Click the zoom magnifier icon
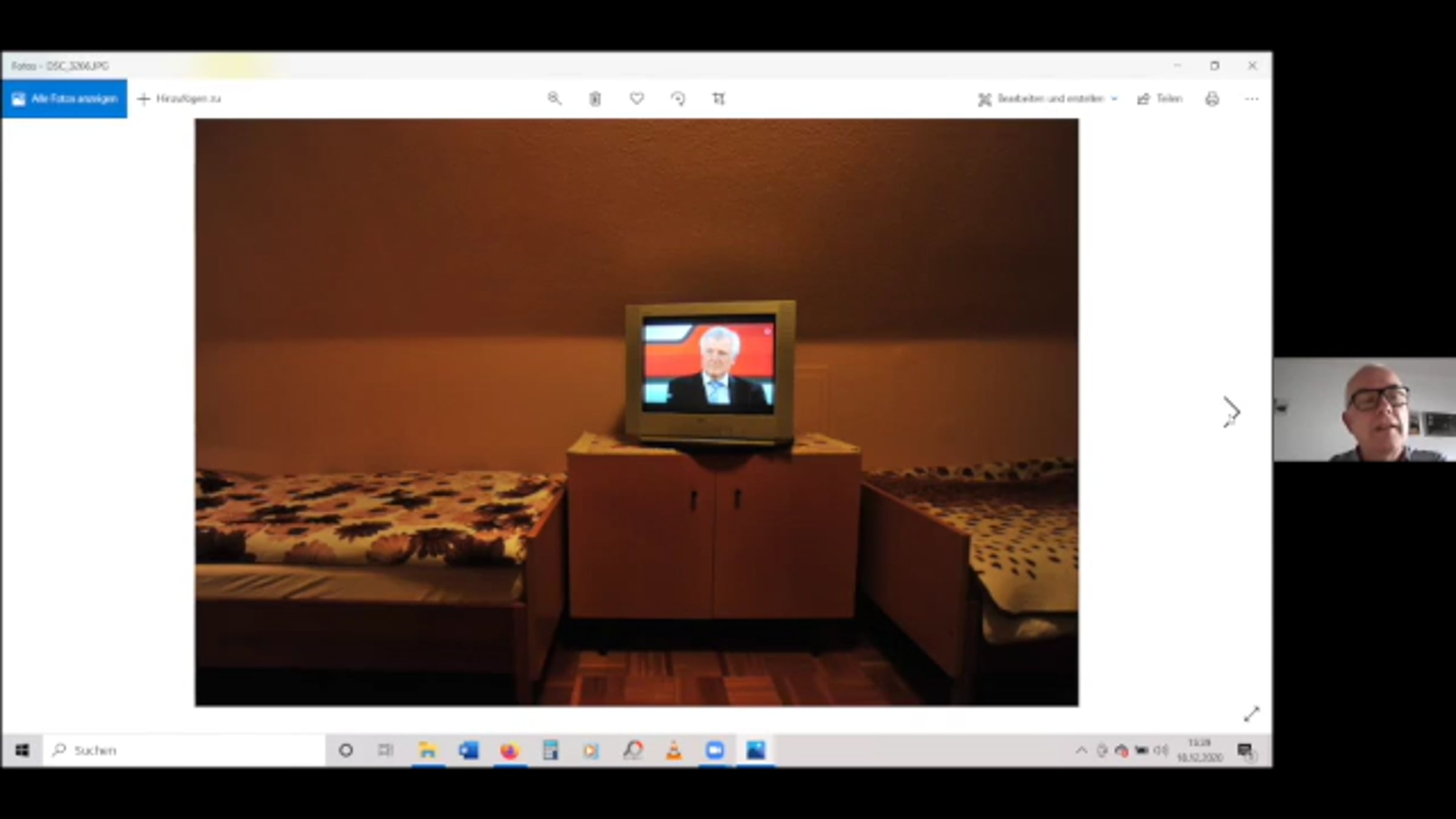 coord(554,98)
